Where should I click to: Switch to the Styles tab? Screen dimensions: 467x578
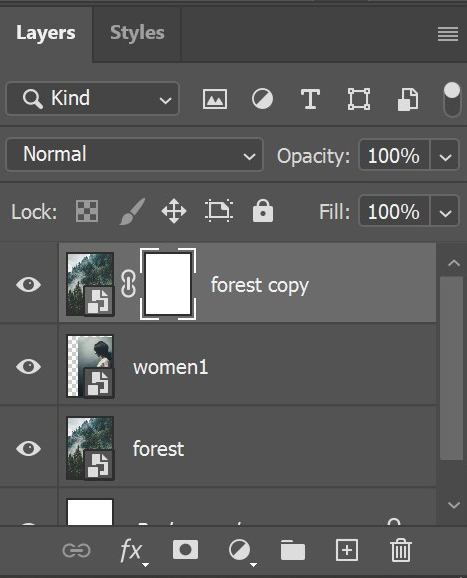tap(137, 33)
